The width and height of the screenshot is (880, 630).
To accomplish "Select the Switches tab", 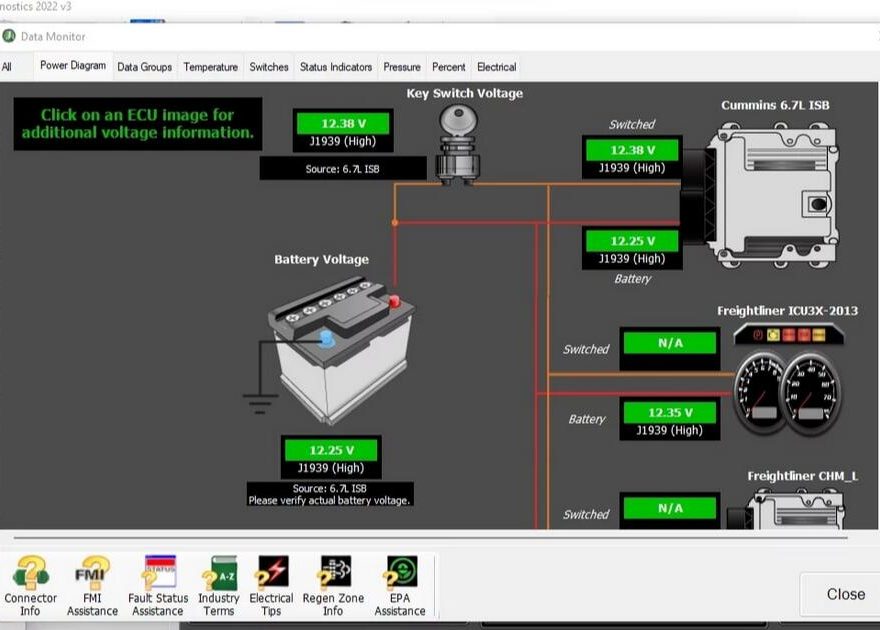I will point(268,67).
